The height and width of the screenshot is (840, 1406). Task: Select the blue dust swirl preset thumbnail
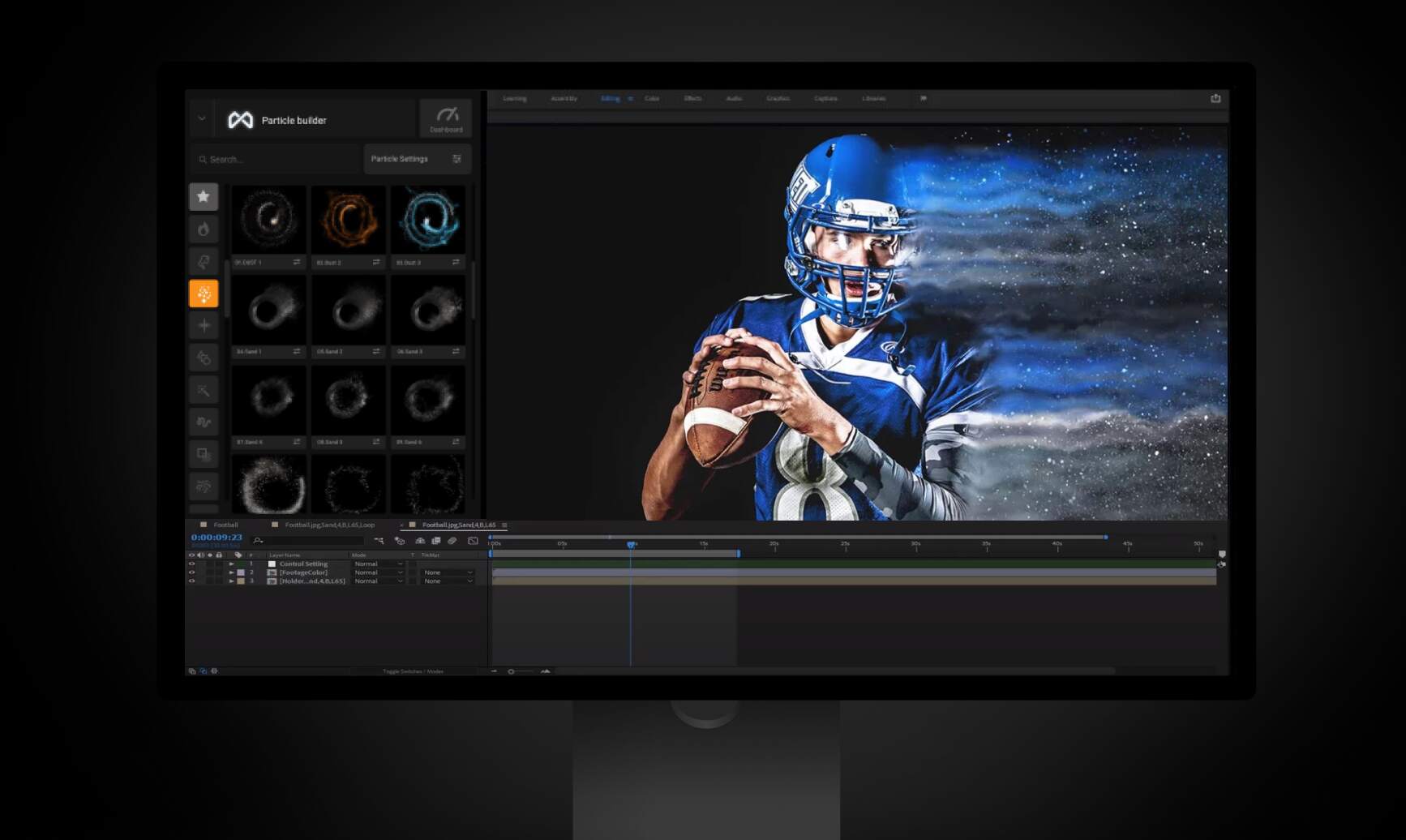tap(428, 218)
